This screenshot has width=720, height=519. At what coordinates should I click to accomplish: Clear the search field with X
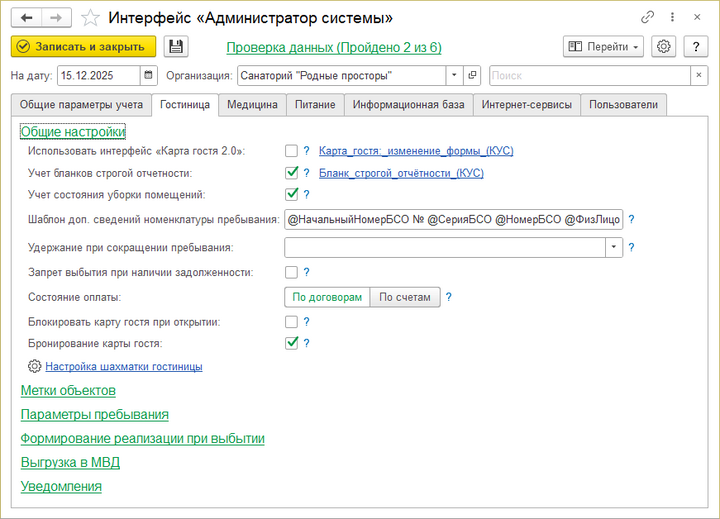click(x=698, y=75)
